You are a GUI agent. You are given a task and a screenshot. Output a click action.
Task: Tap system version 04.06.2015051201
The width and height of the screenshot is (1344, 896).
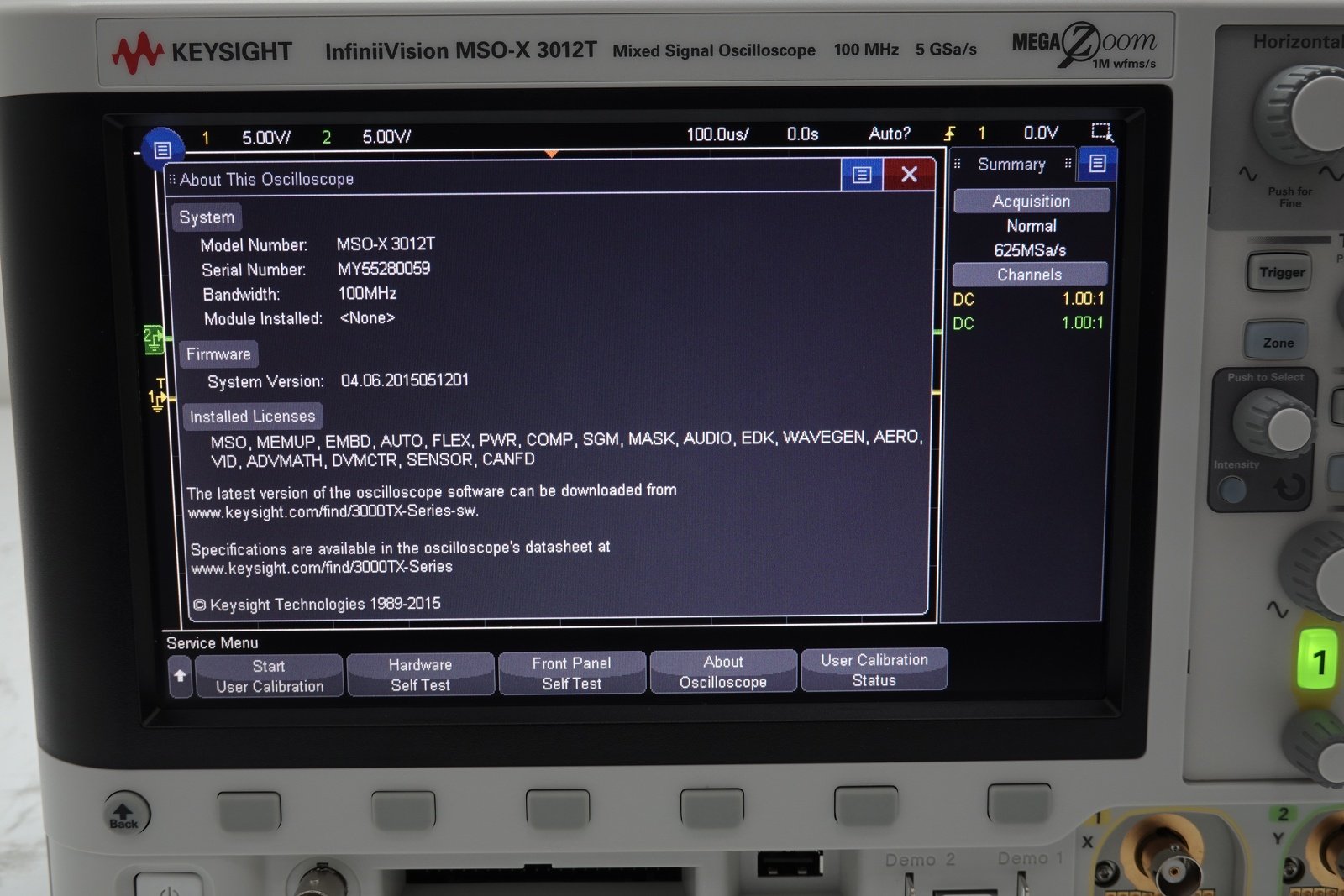(405, 380)
